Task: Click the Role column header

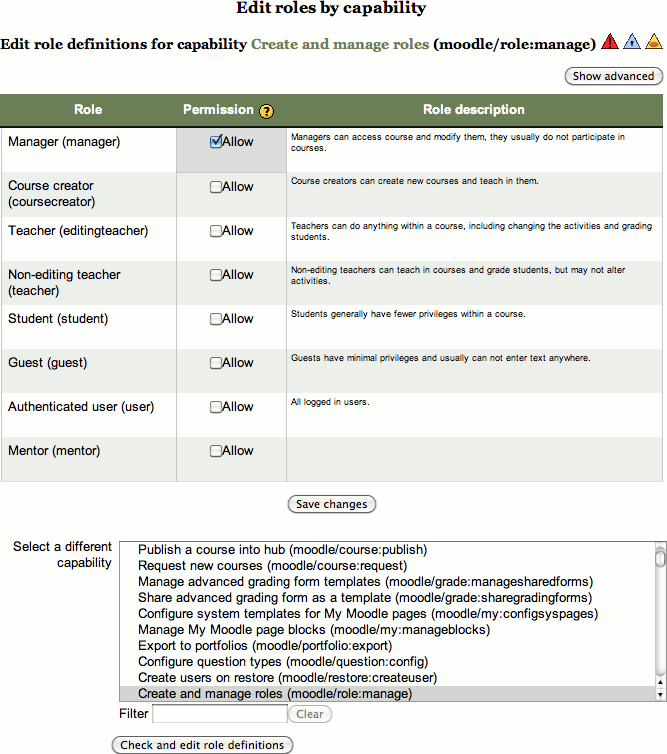Action: coord(88,110)
